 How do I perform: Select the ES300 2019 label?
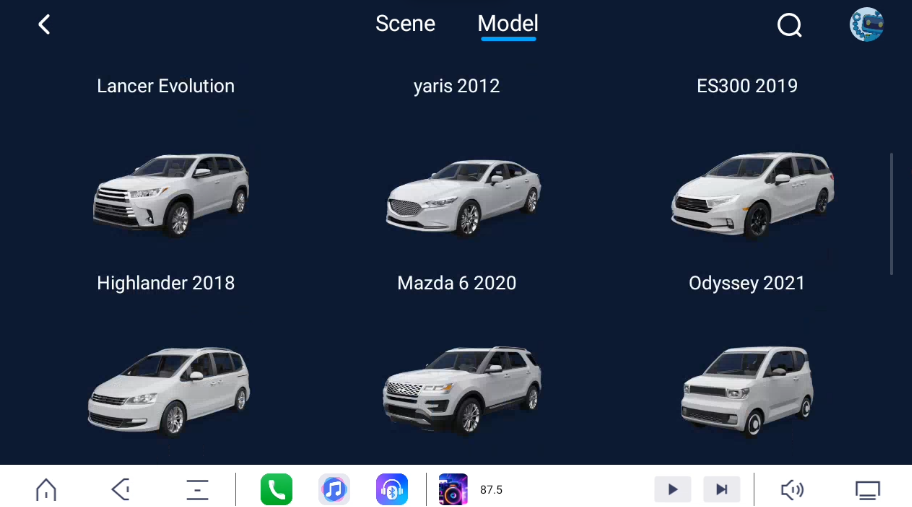coord(747,86)
